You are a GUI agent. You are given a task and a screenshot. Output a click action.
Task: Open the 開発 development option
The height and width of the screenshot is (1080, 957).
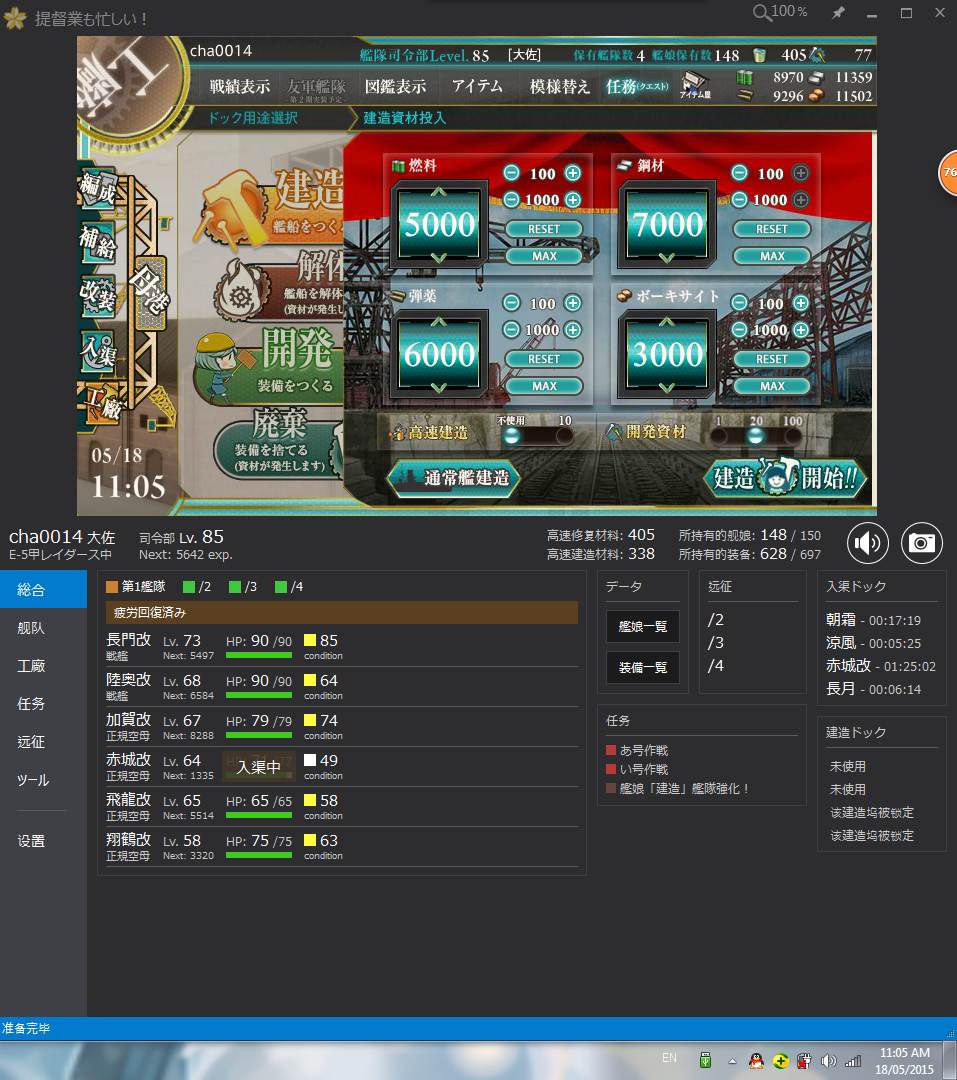[x=270, y=365]
